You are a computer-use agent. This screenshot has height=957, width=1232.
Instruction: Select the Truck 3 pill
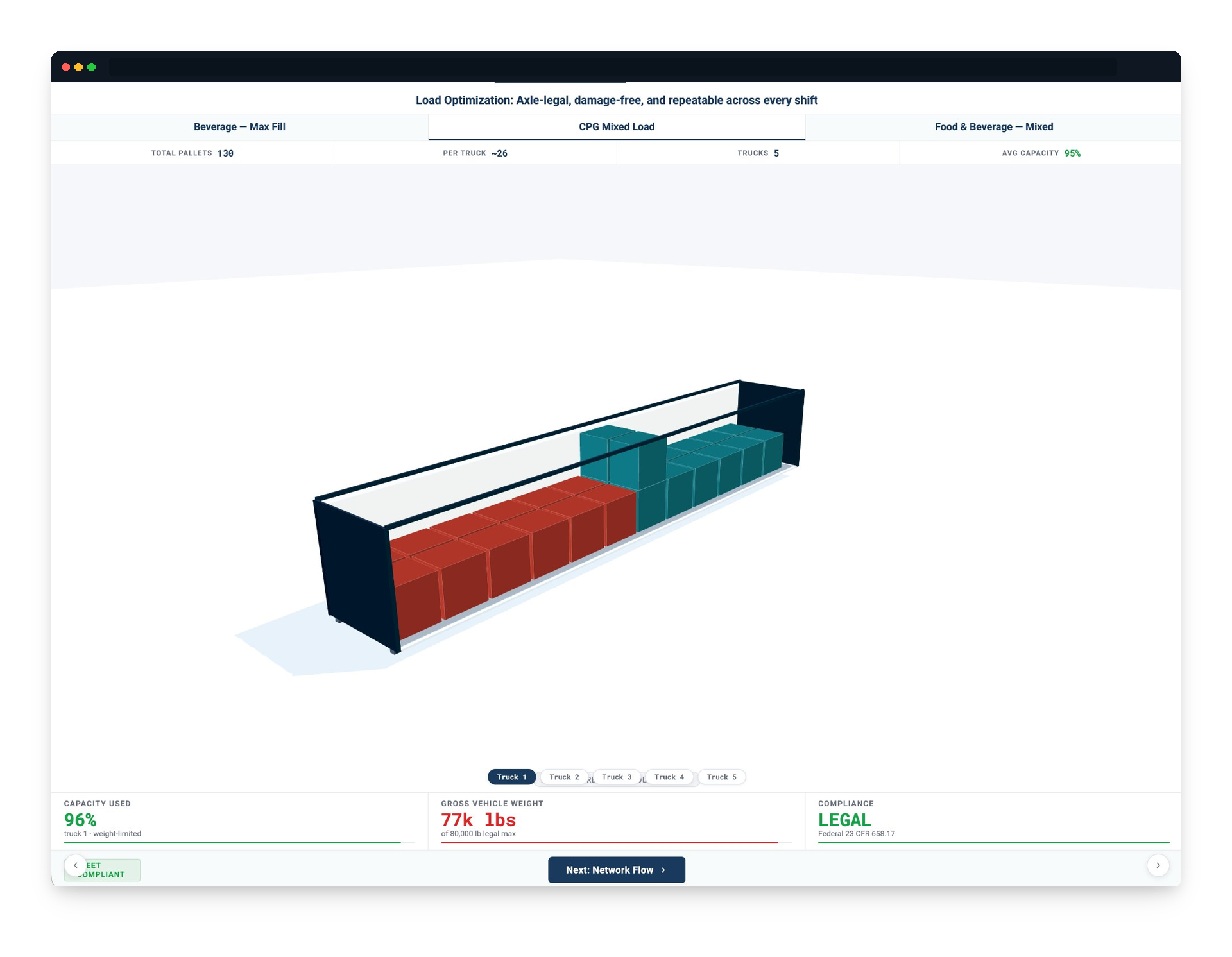coord(617,777)
